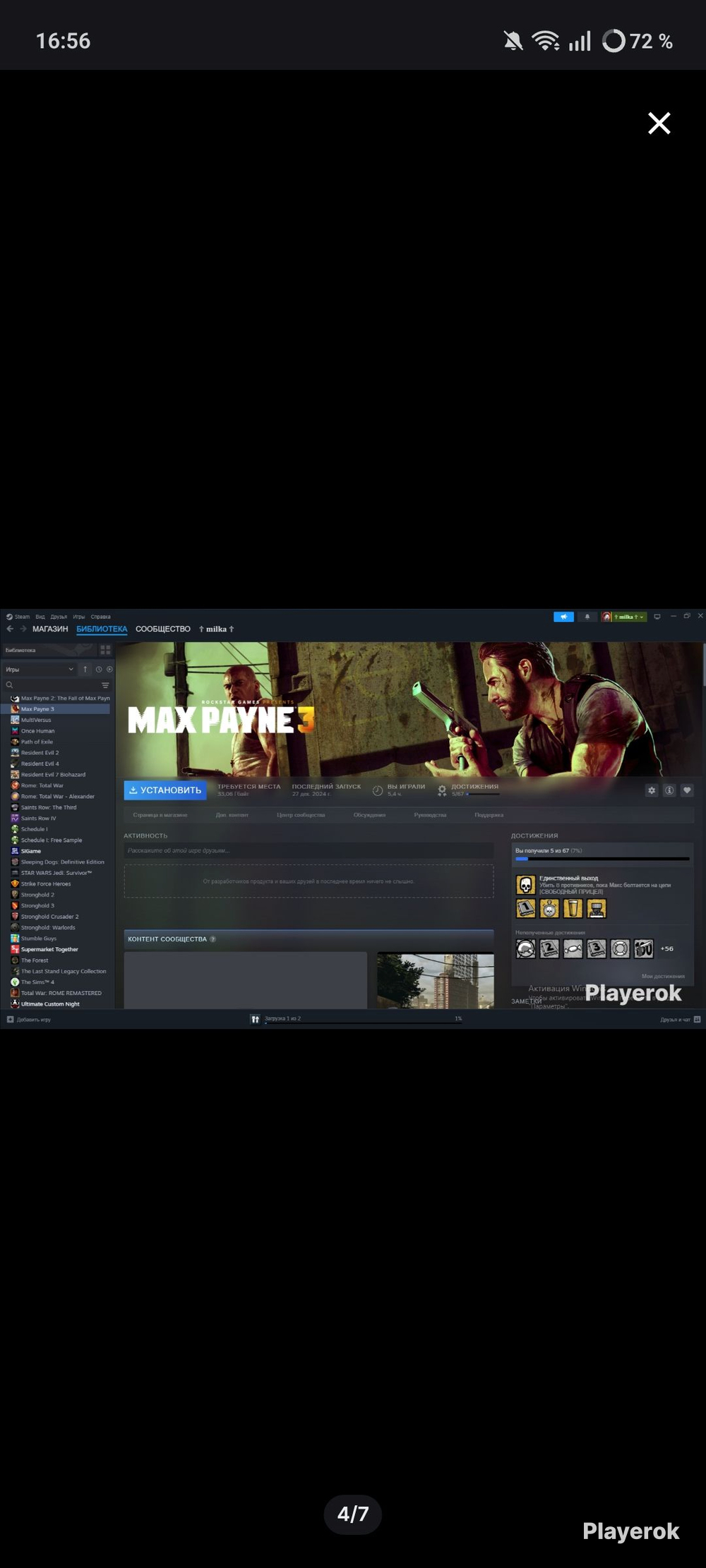Select Schedule I: Free Sample
The width and height of the screenshot is (706, 1568).
coord(56,840)
